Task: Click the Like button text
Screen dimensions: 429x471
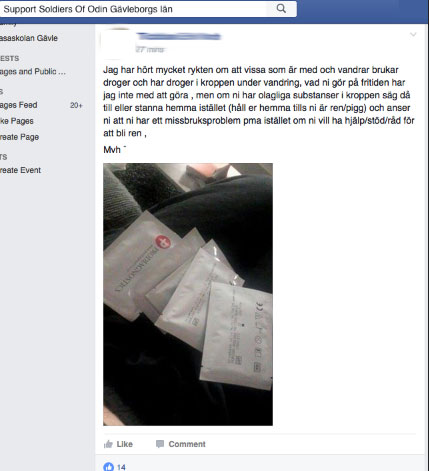Action: 125,444
